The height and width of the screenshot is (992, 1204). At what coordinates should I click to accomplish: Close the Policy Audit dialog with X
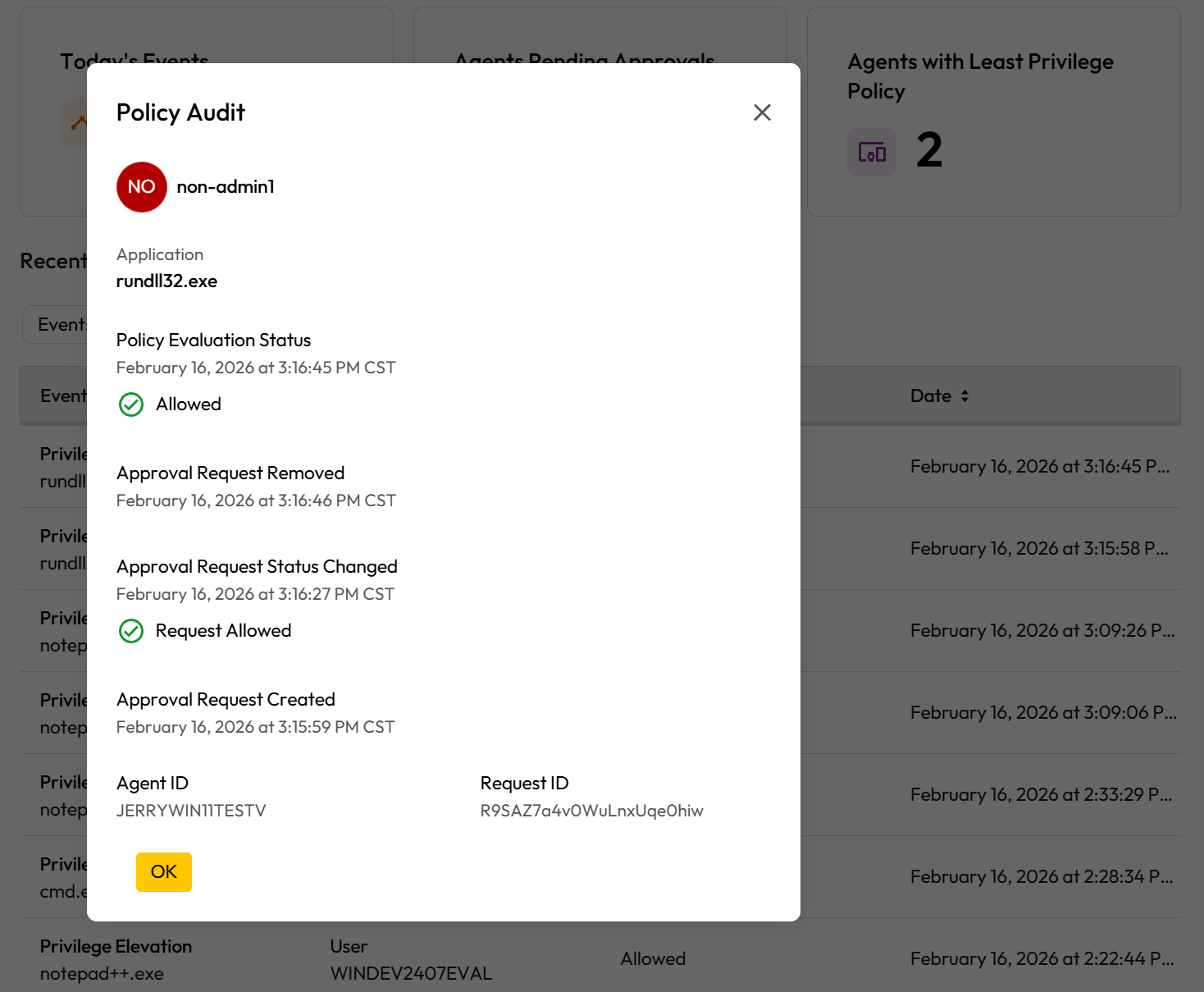point(762,112)
